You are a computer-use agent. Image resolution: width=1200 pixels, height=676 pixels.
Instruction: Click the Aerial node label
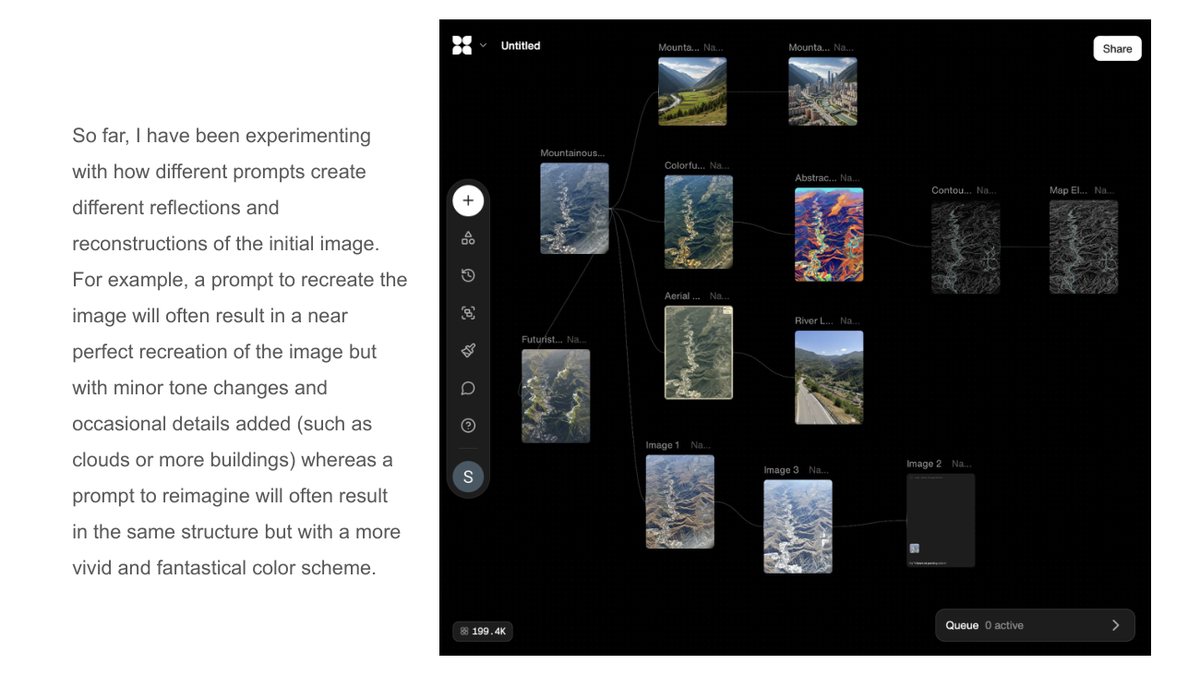tap(683, 296)
